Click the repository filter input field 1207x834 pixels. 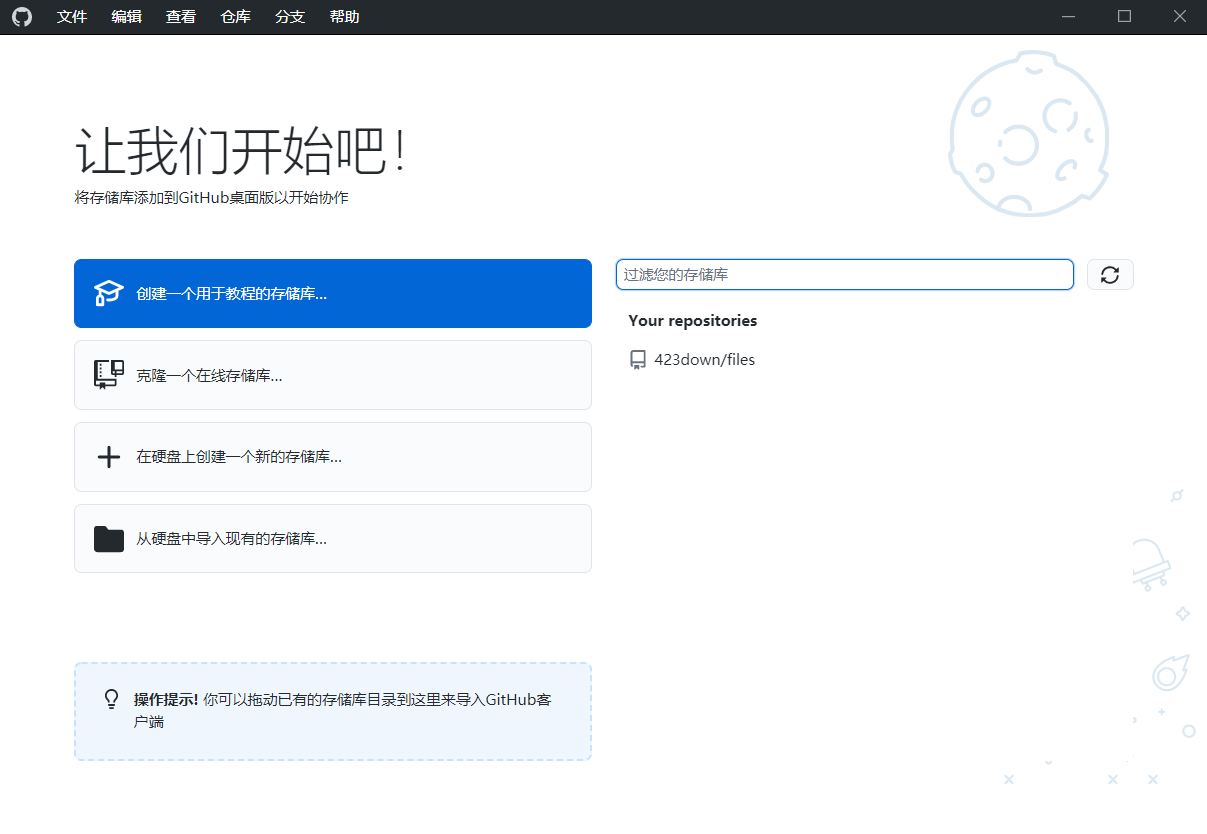point(845,274)
